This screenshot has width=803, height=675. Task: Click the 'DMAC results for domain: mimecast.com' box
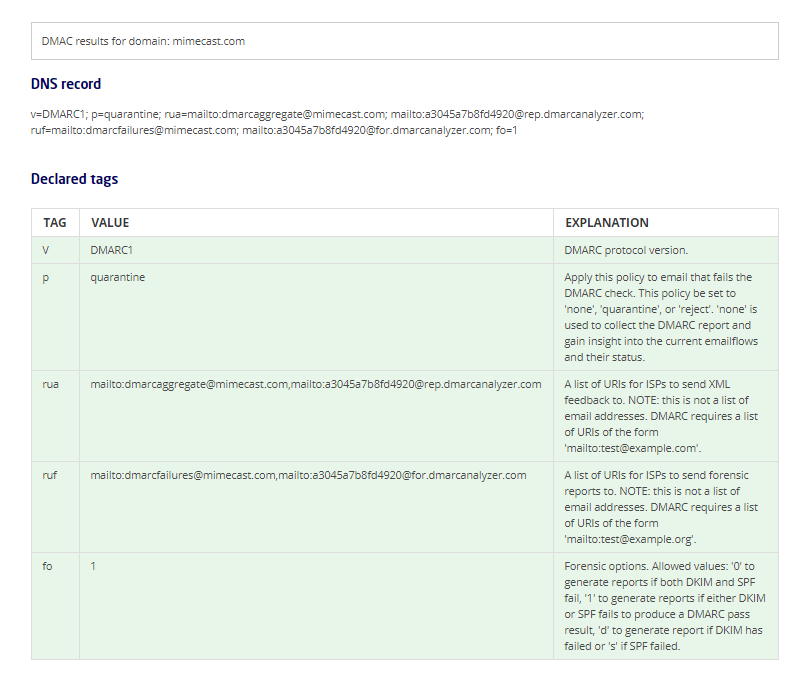tap(405, 41)
